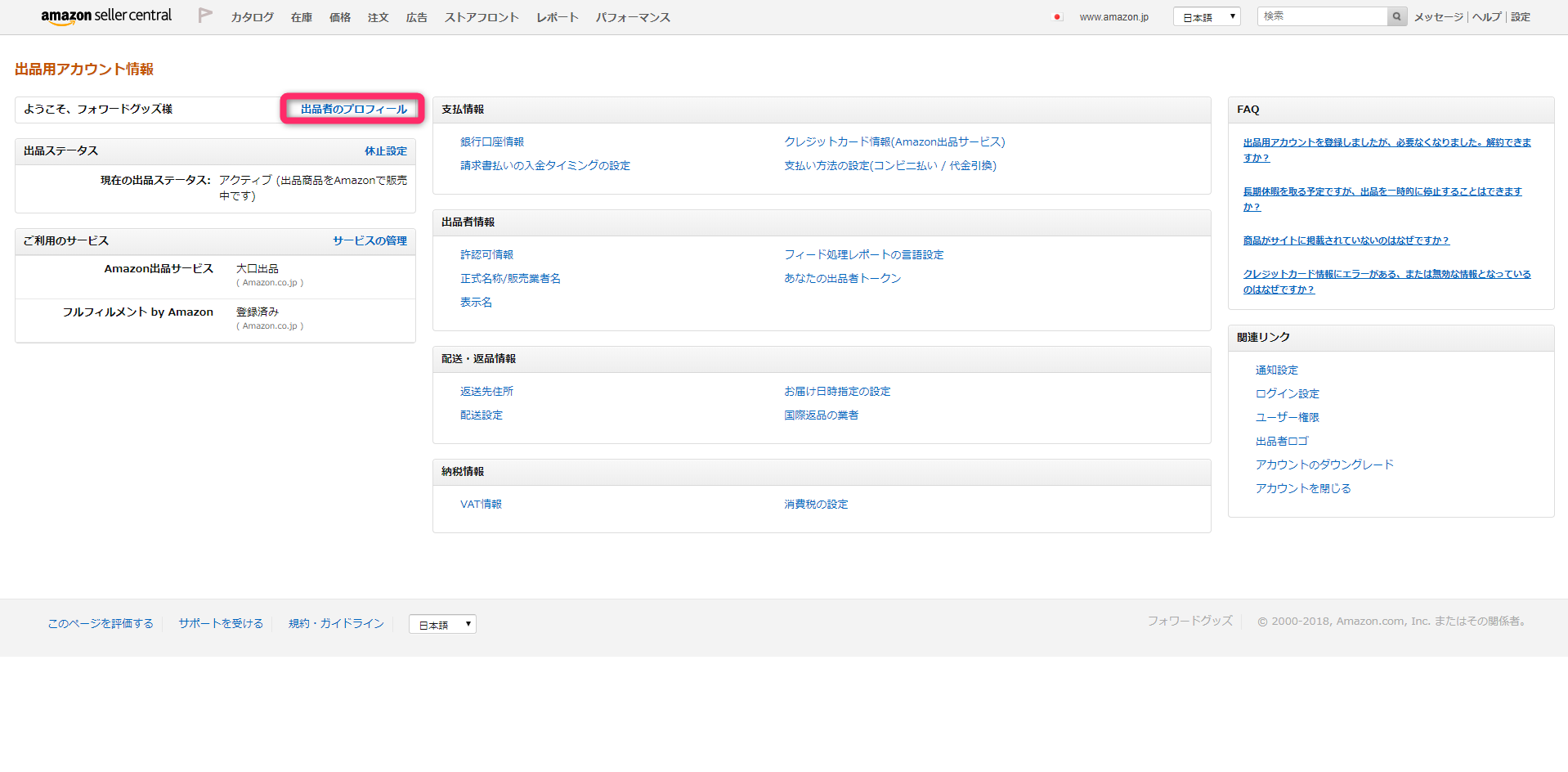Click inside the search input field
Image resolution: width=1568 pixels, height=772 pixels.
(1320, 15)
